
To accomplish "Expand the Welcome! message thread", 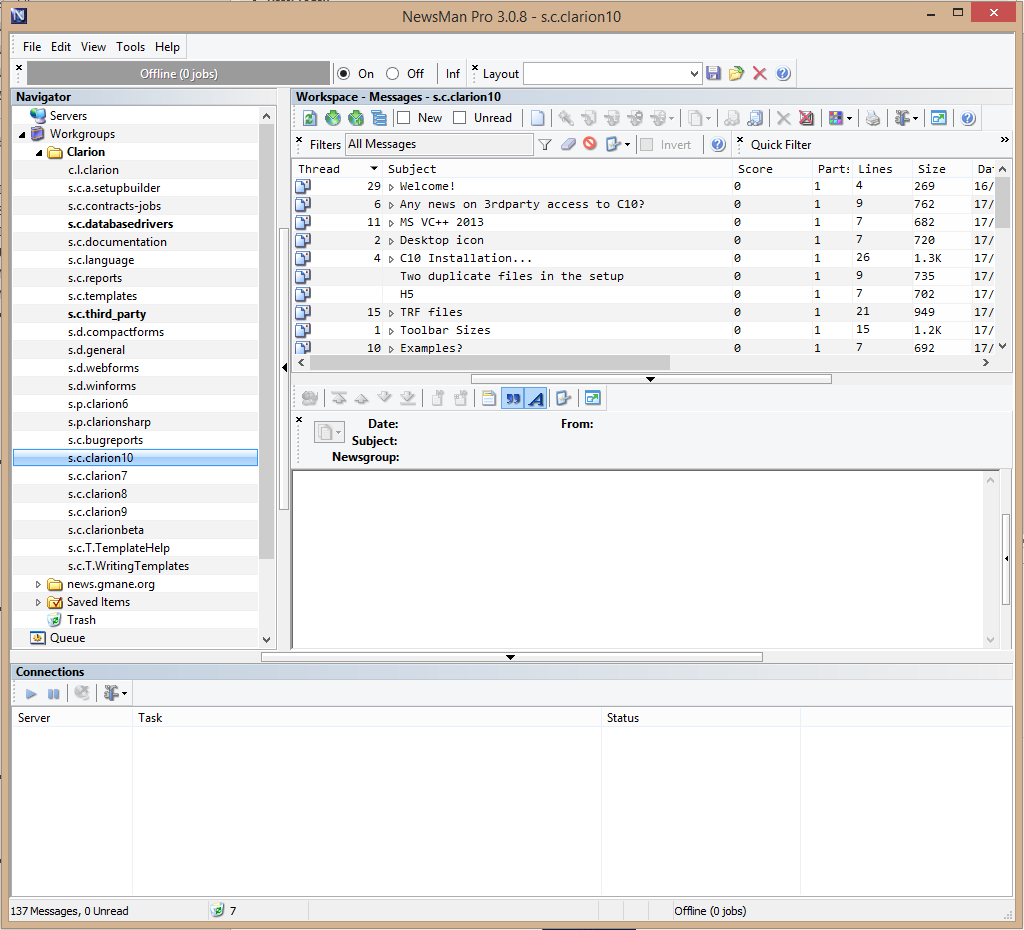I will (391, 187).
